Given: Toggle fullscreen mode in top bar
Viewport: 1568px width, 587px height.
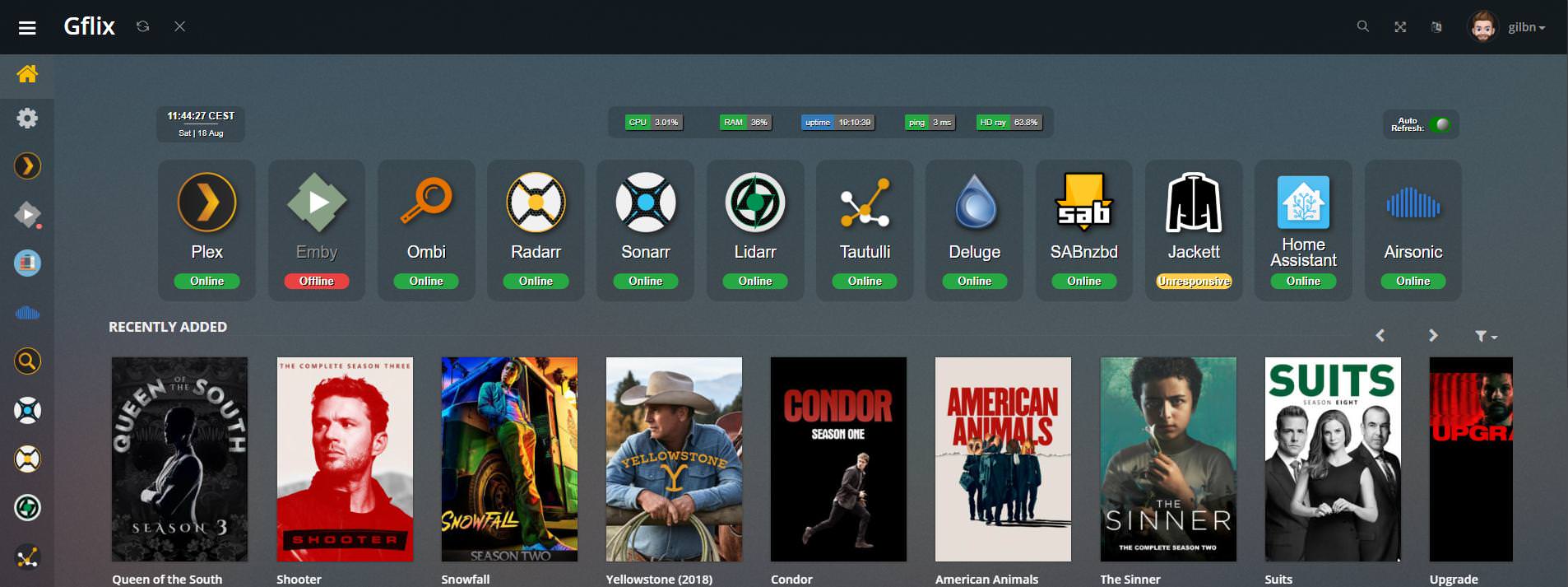Looking at the screenshot, I should [x=1400, y=27].
